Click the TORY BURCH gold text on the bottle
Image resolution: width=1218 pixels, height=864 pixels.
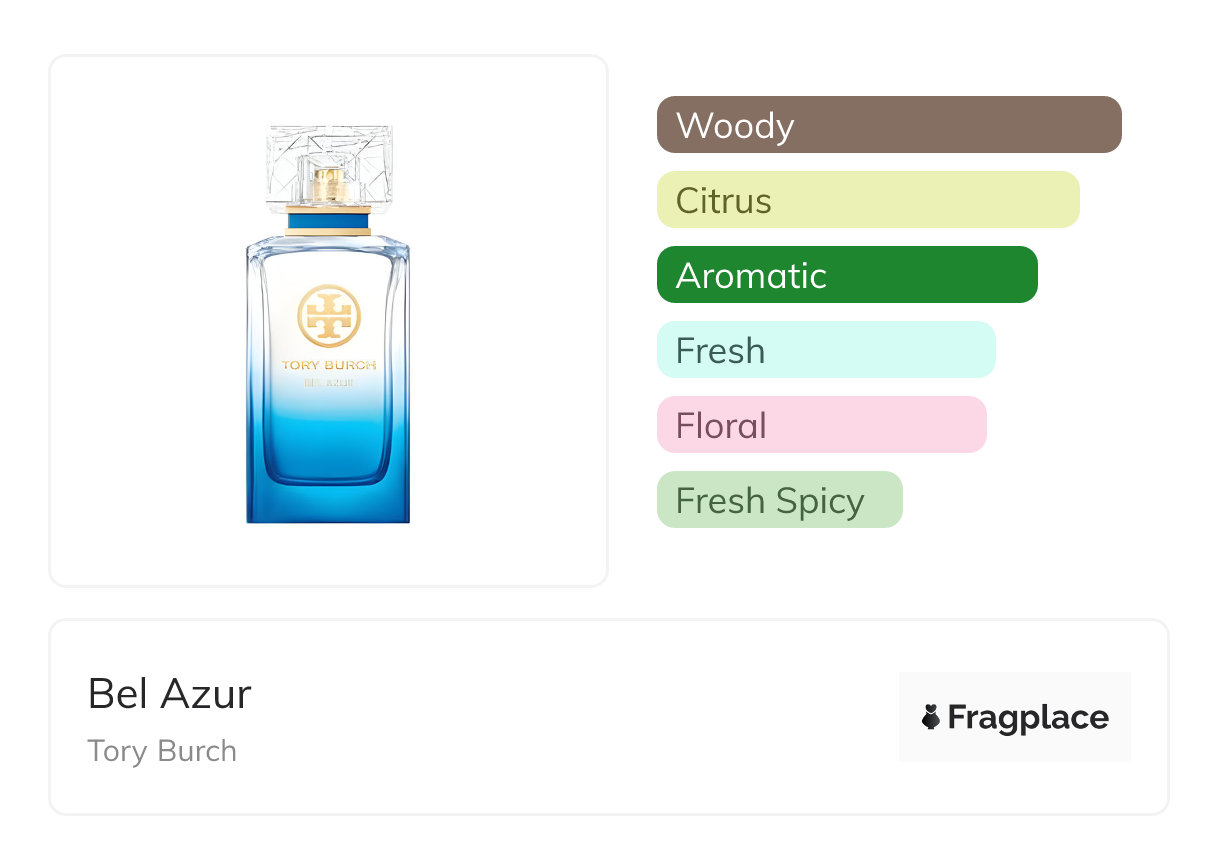point(329,365)
